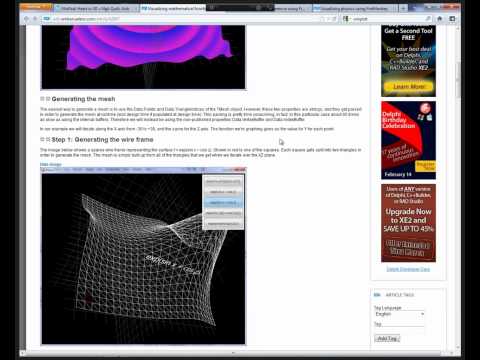Open the wire frame mesh image
480x360 pixels.
point(143,256)
